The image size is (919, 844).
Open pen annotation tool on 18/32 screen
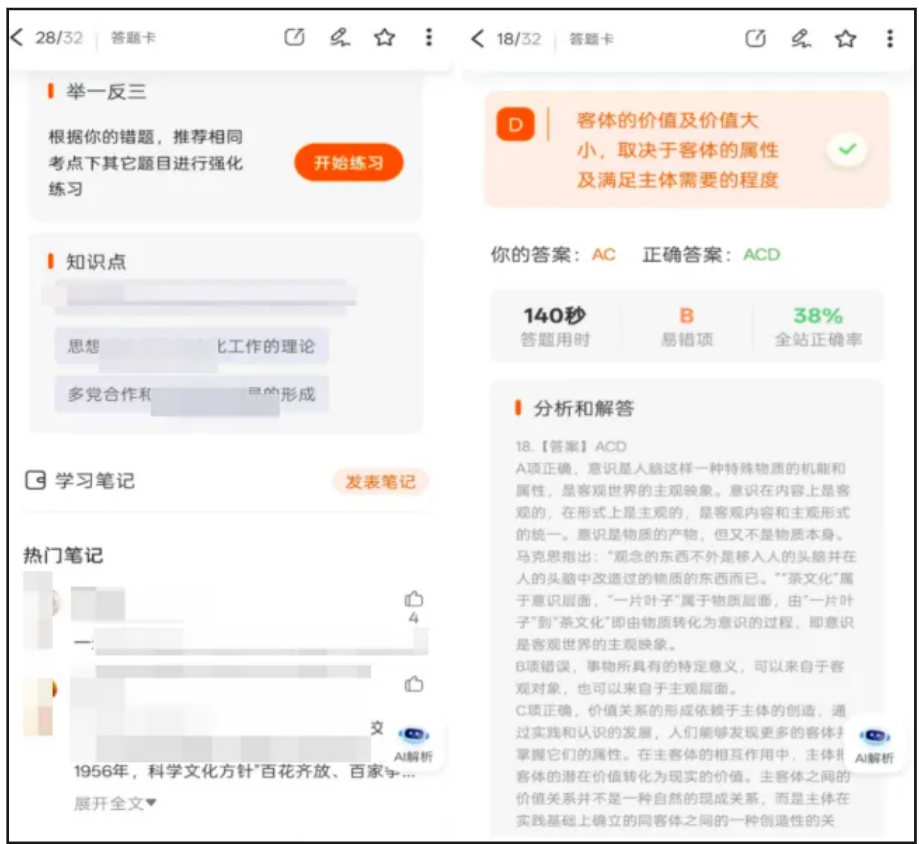click(x=801, y=39)
